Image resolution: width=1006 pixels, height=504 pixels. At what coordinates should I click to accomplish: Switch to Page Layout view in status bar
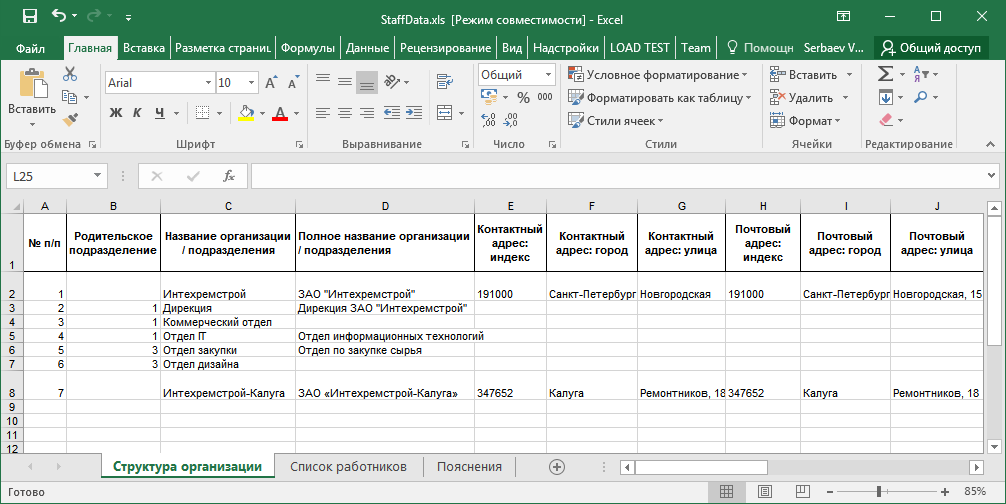tap(765, 492)
